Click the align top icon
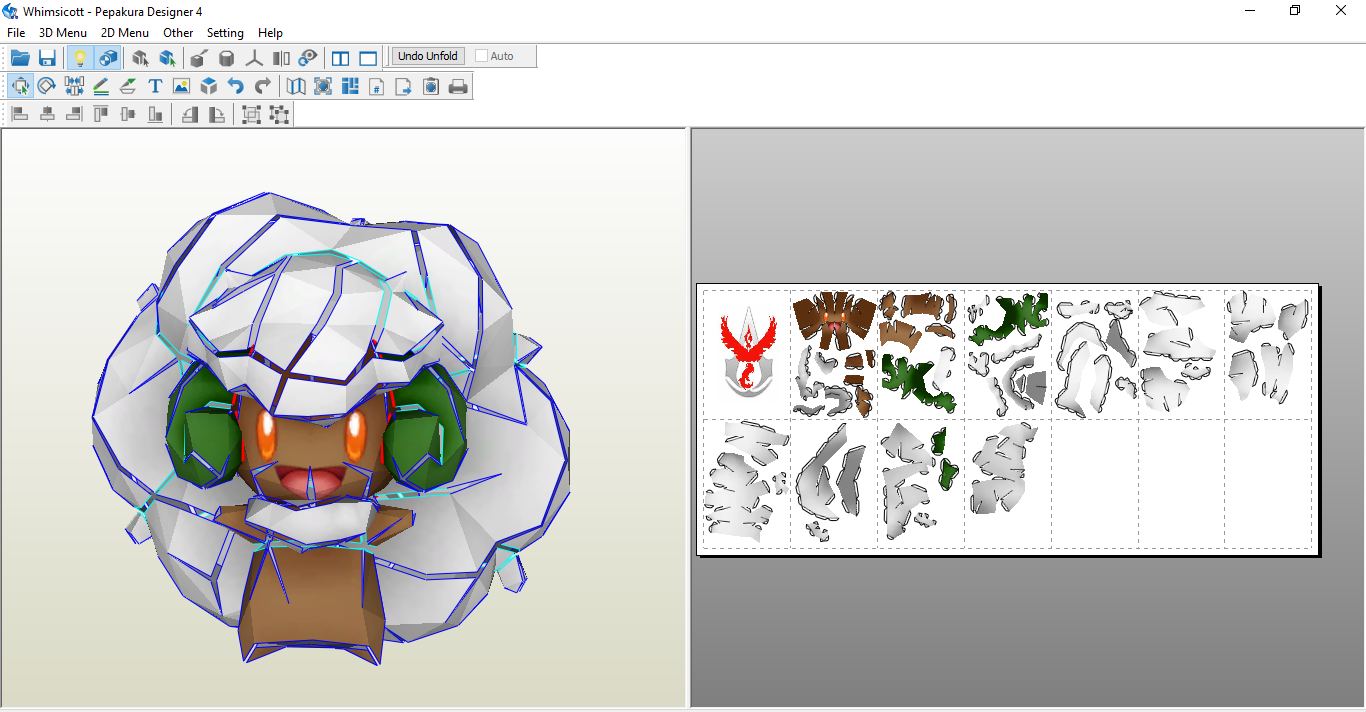The height and width of the screenshot is (712, 1366). pyautogui.click(x=101, y=114)
